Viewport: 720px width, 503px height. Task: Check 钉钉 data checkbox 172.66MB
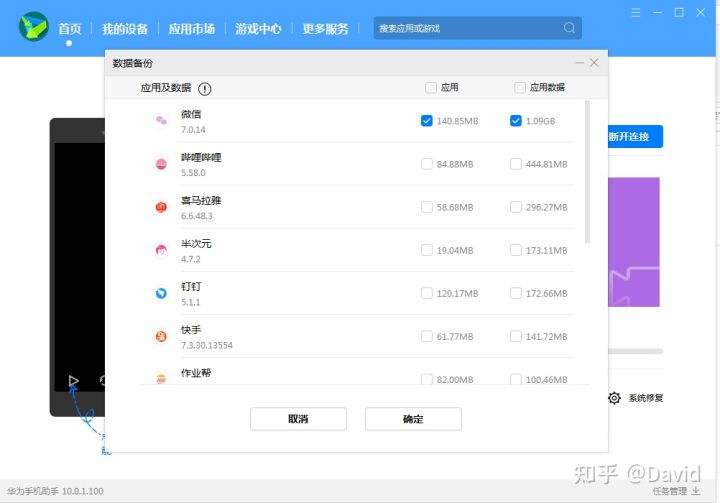coord(516,293)
